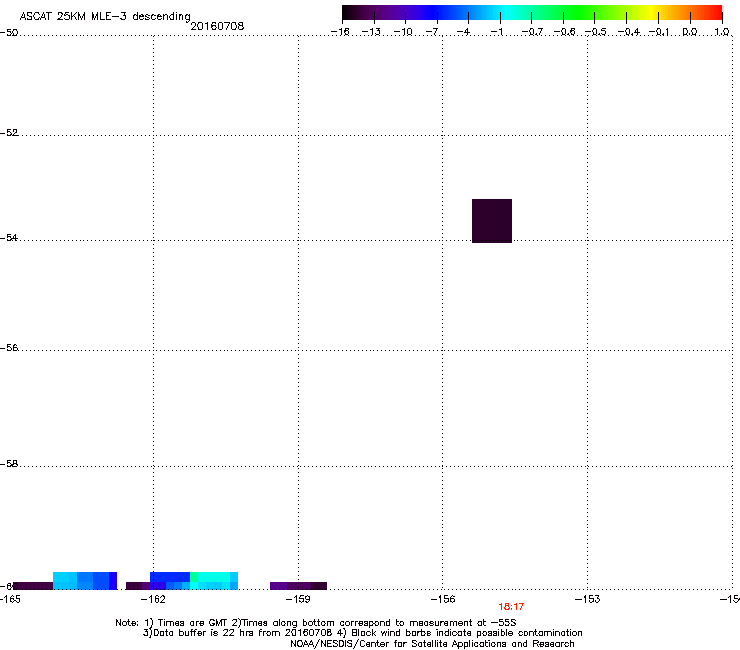Click the colorbar label "-0.4"
Screen dimensions: 740x650
pyautogui.click(x=629, y=32)
